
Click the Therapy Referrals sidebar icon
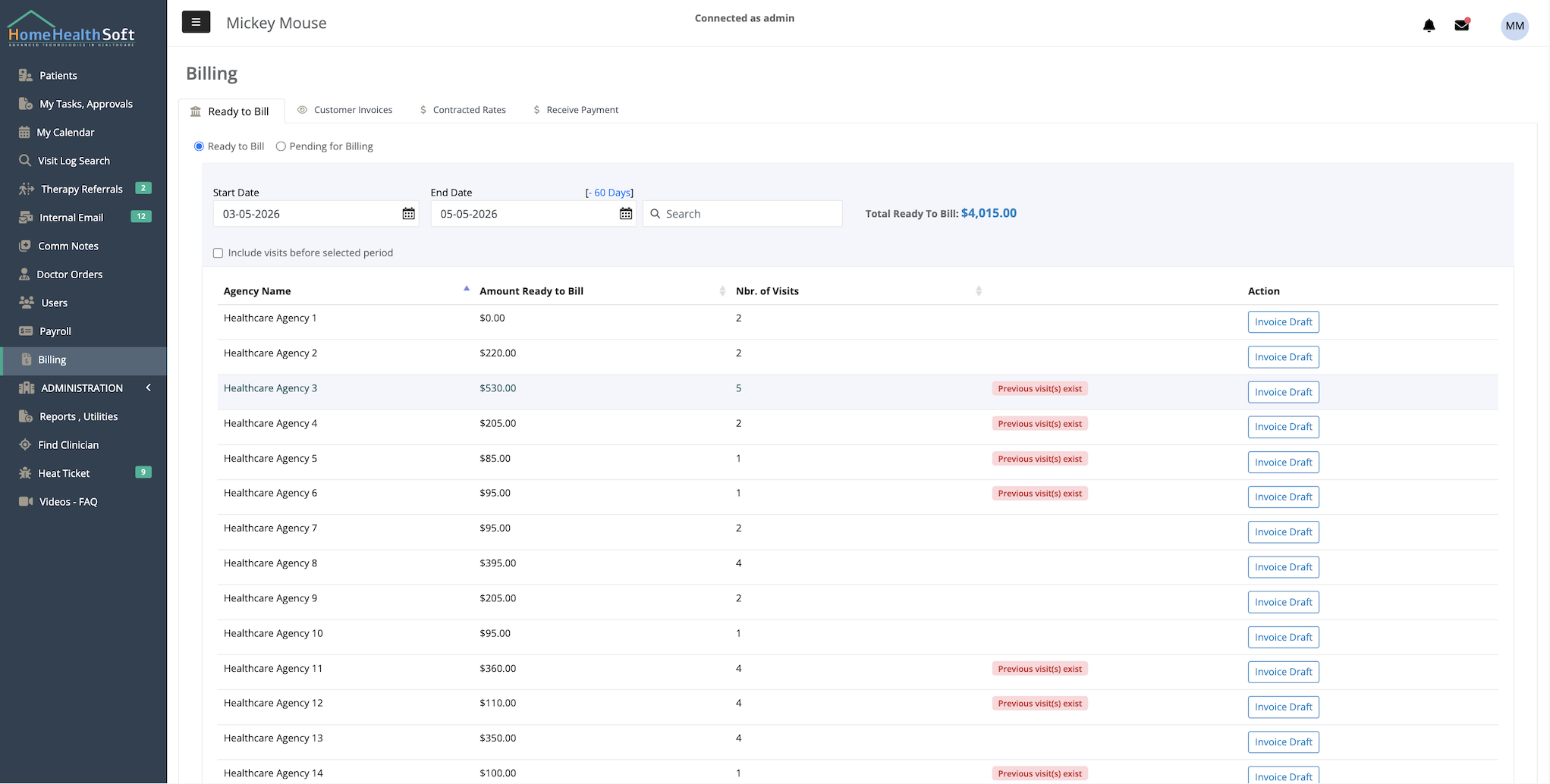tap(27, 189)
